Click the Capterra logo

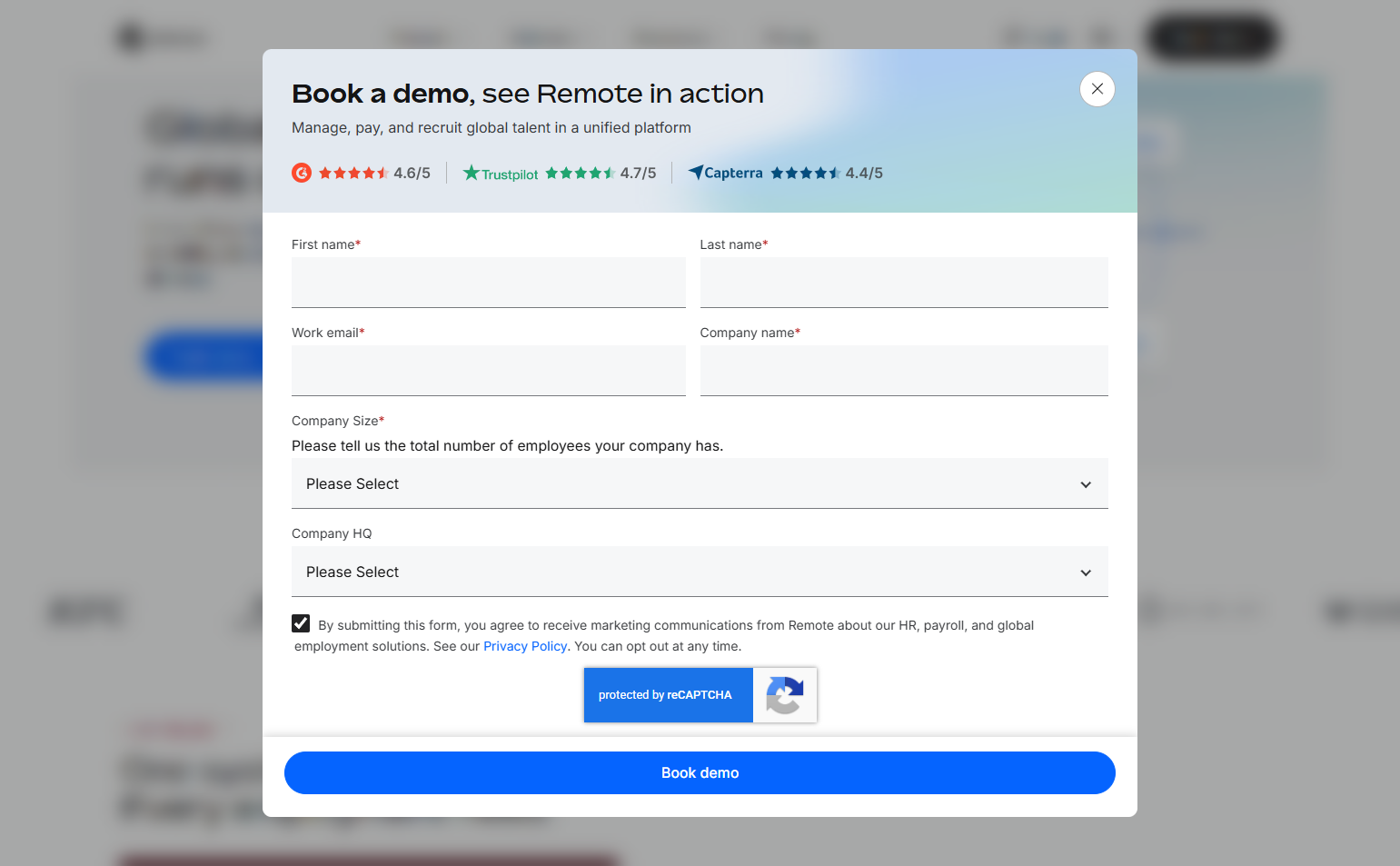tap(725, 173)
